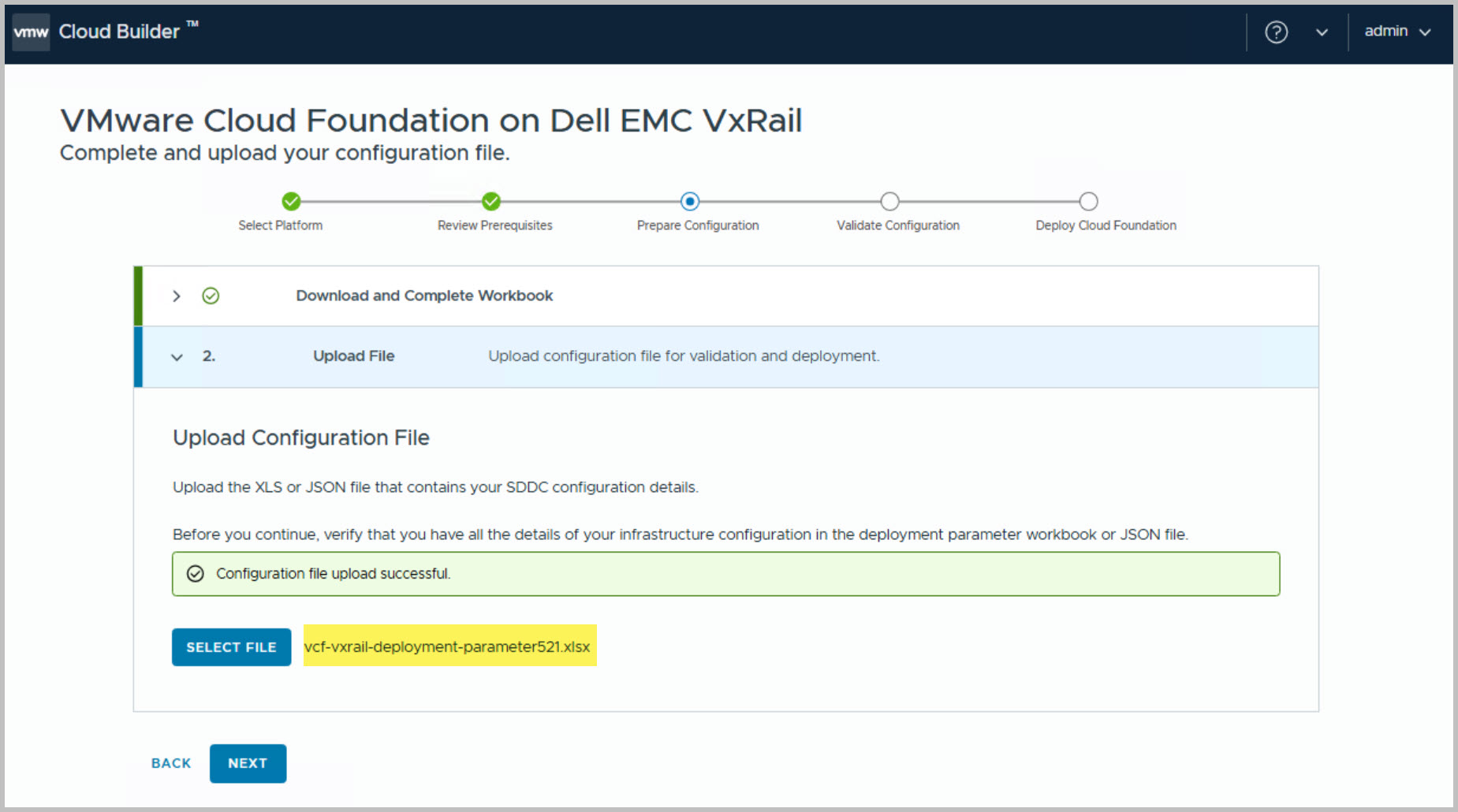Open the help question mark icon
The width and height of the screenshot is (1458, 812).
(x=1276, y=32)
